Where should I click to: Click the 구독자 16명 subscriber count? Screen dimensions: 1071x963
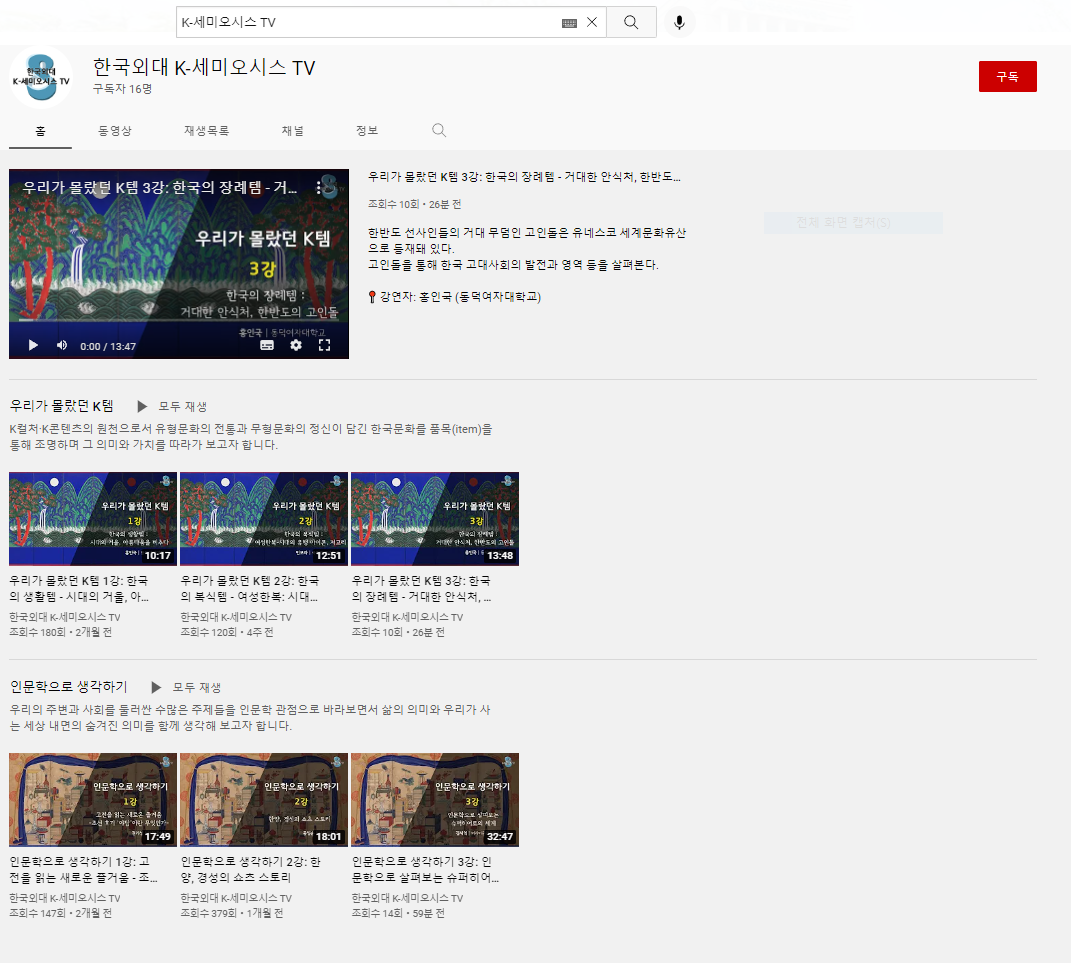pos(122,89)
